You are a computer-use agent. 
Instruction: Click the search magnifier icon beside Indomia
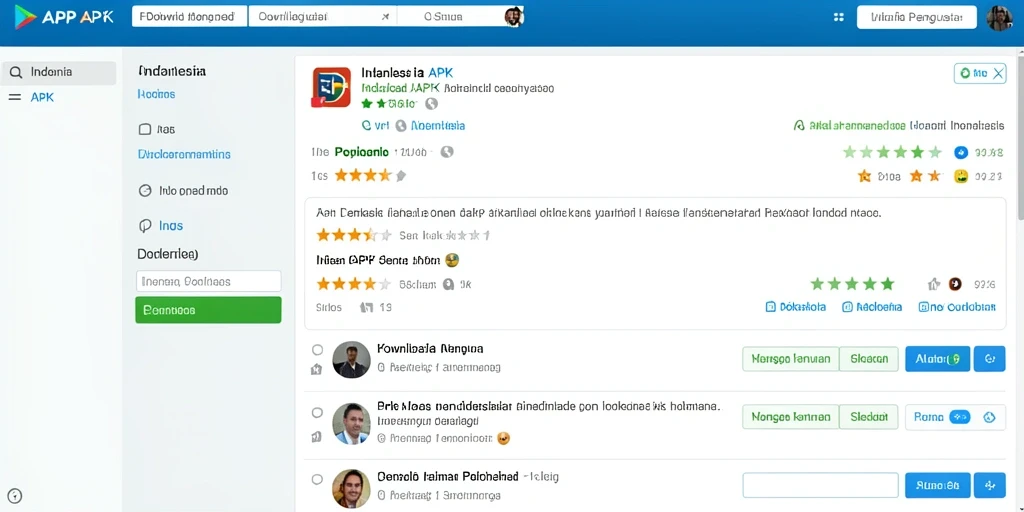click(16, 72)
